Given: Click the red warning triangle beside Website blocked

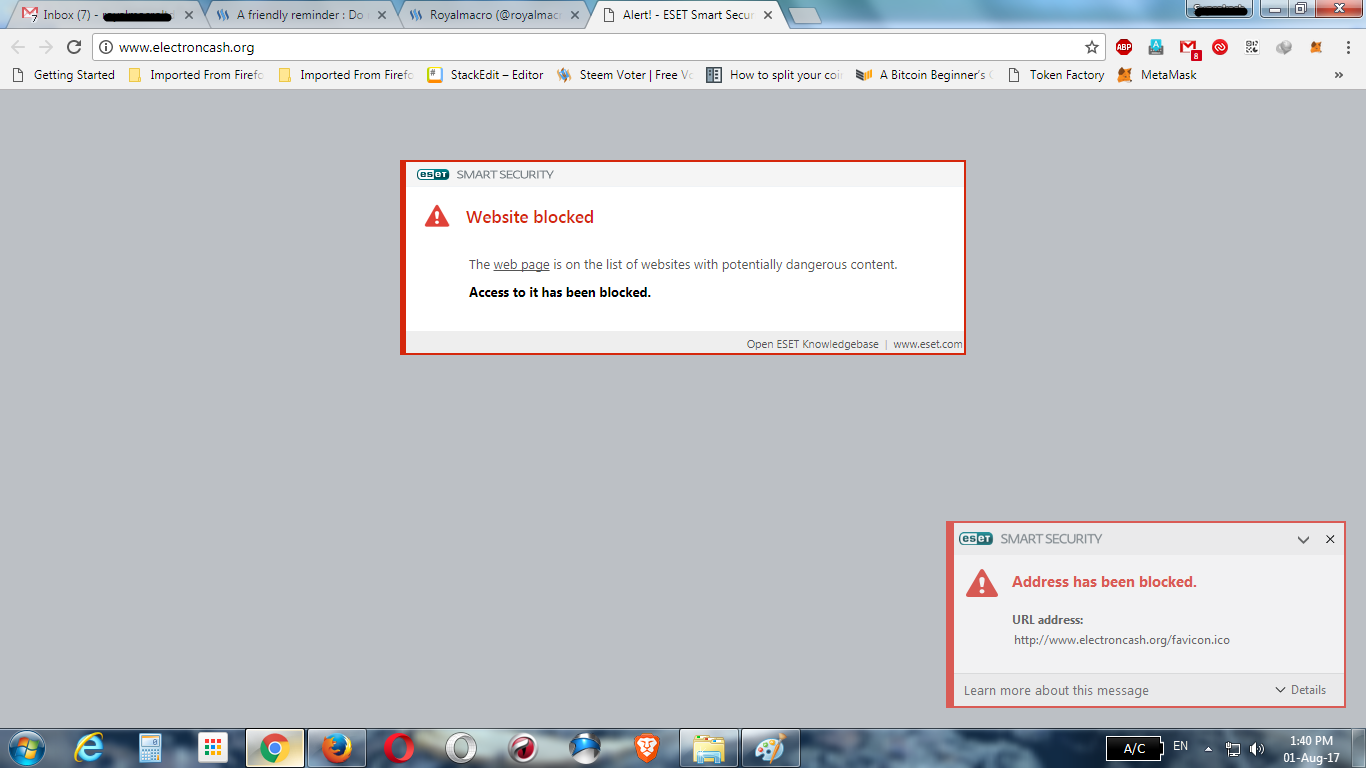Looking at the screenshot, I should click(437, 216).
